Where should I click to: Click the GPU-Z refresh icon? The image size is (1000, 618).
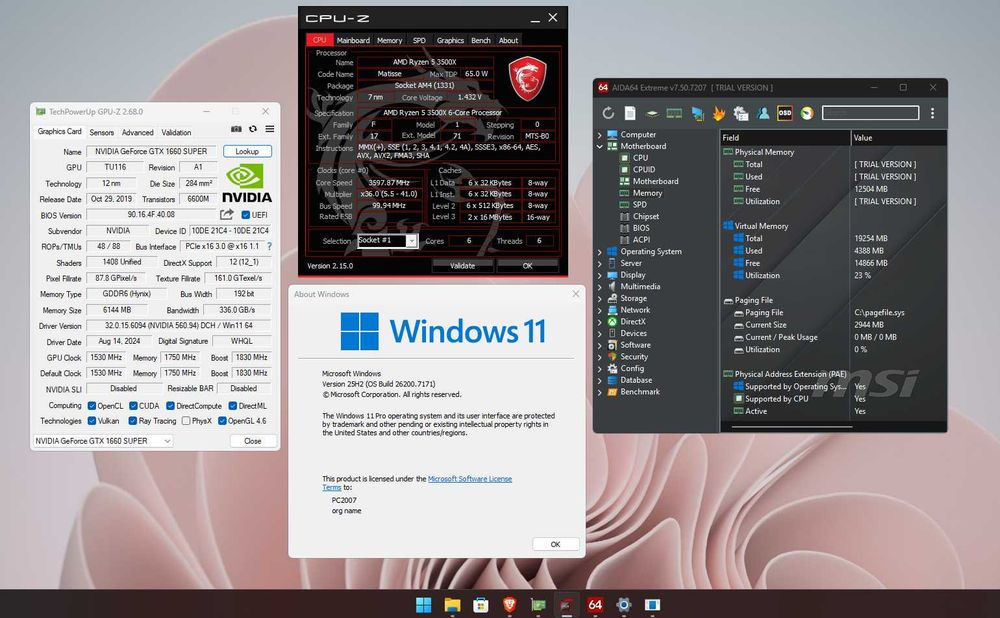[253, 129]
